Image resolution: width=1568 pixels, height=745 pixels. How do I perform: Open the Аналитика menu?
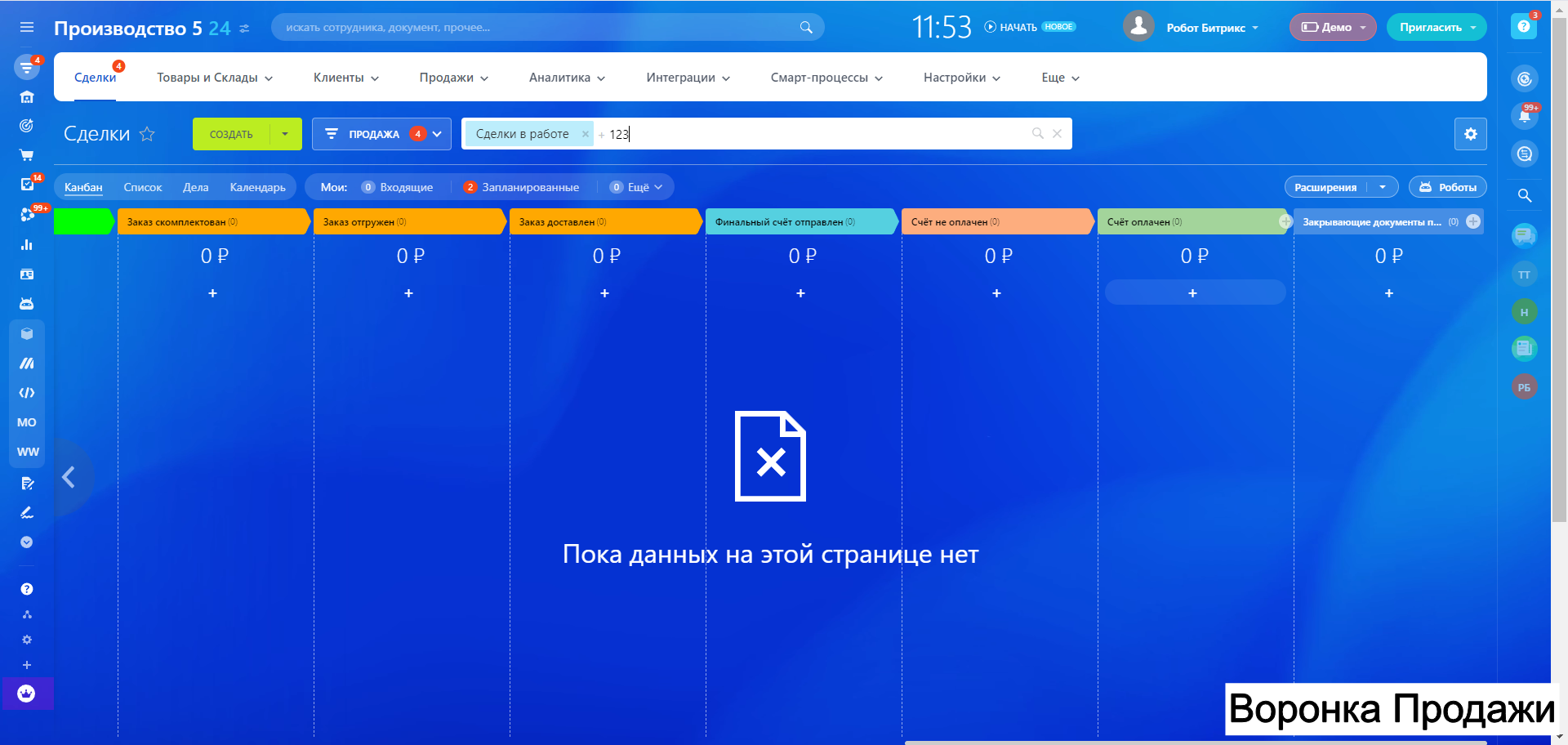click(567, 78)
